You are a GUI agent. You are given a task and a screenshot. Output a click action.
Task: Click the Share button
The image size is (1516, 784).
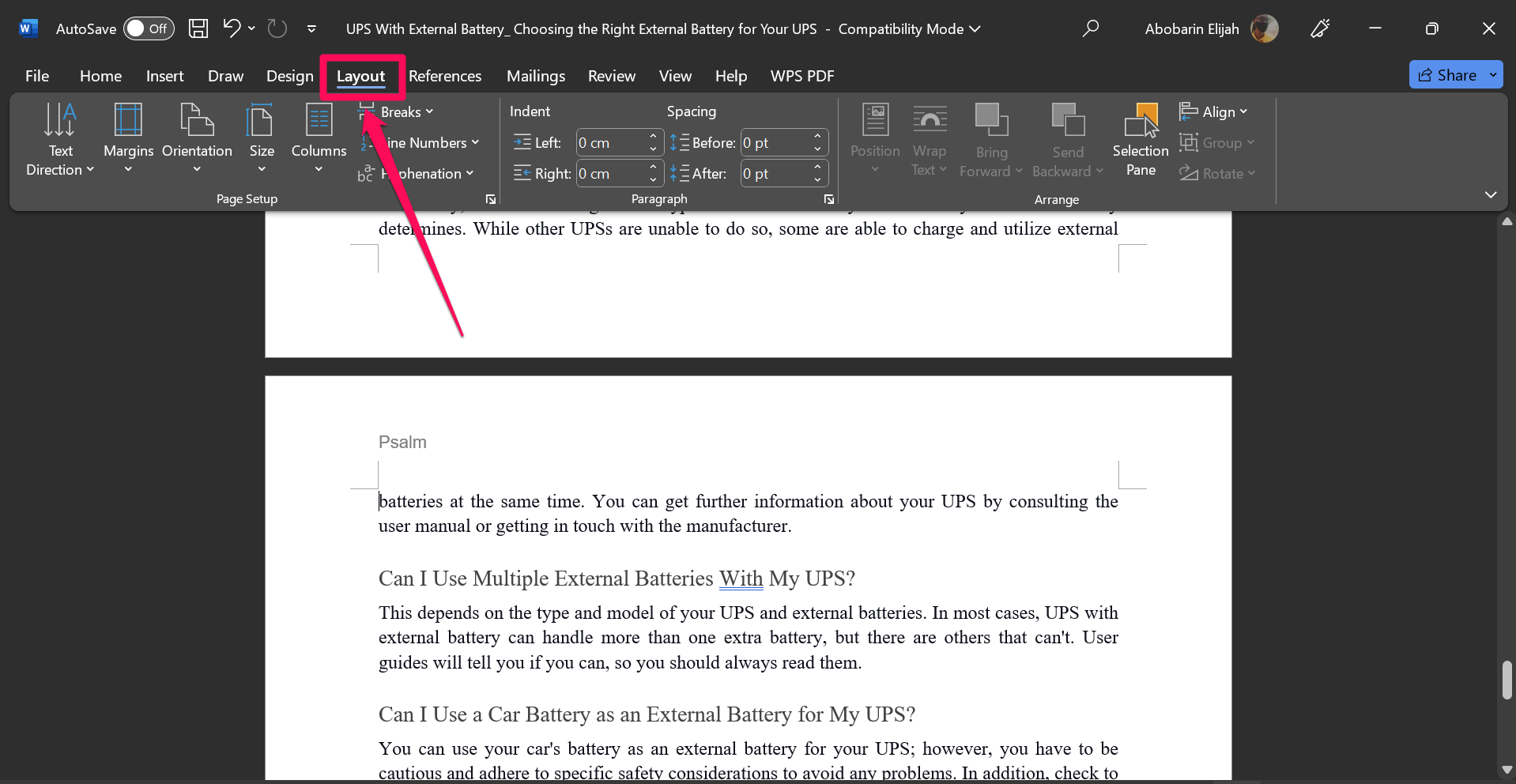click(1446, 75)
